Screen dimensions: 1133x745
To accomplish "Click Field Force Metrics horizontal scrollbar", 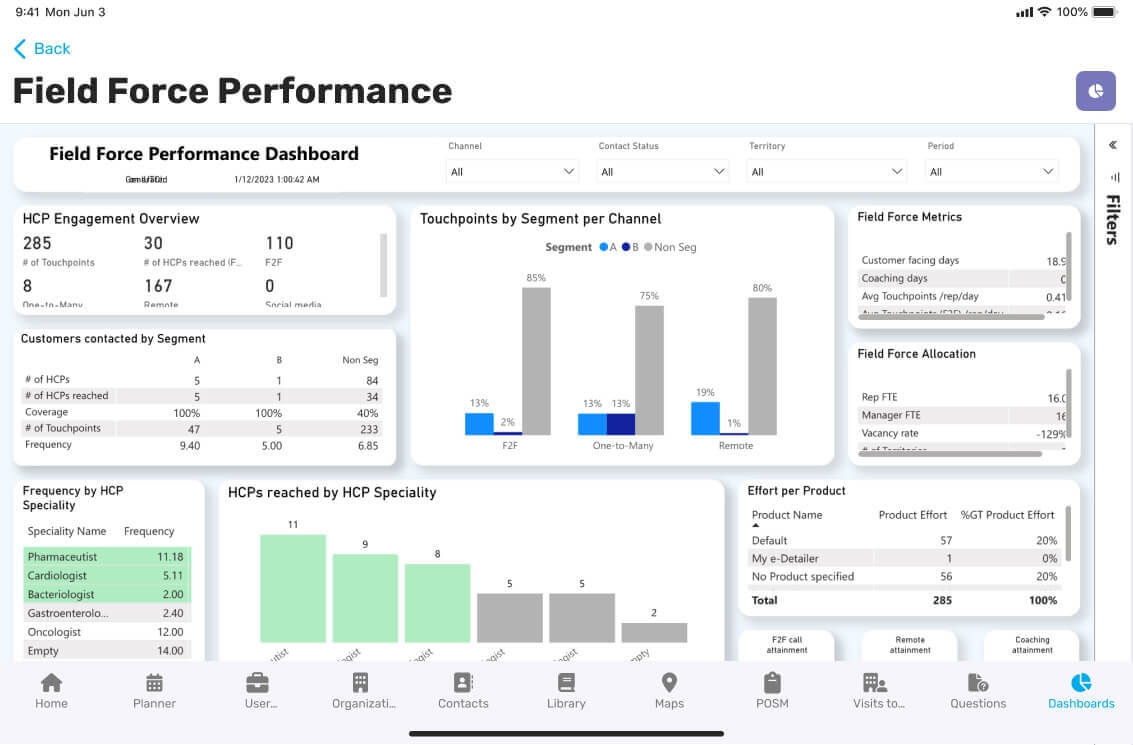I will tap(951, 316).
